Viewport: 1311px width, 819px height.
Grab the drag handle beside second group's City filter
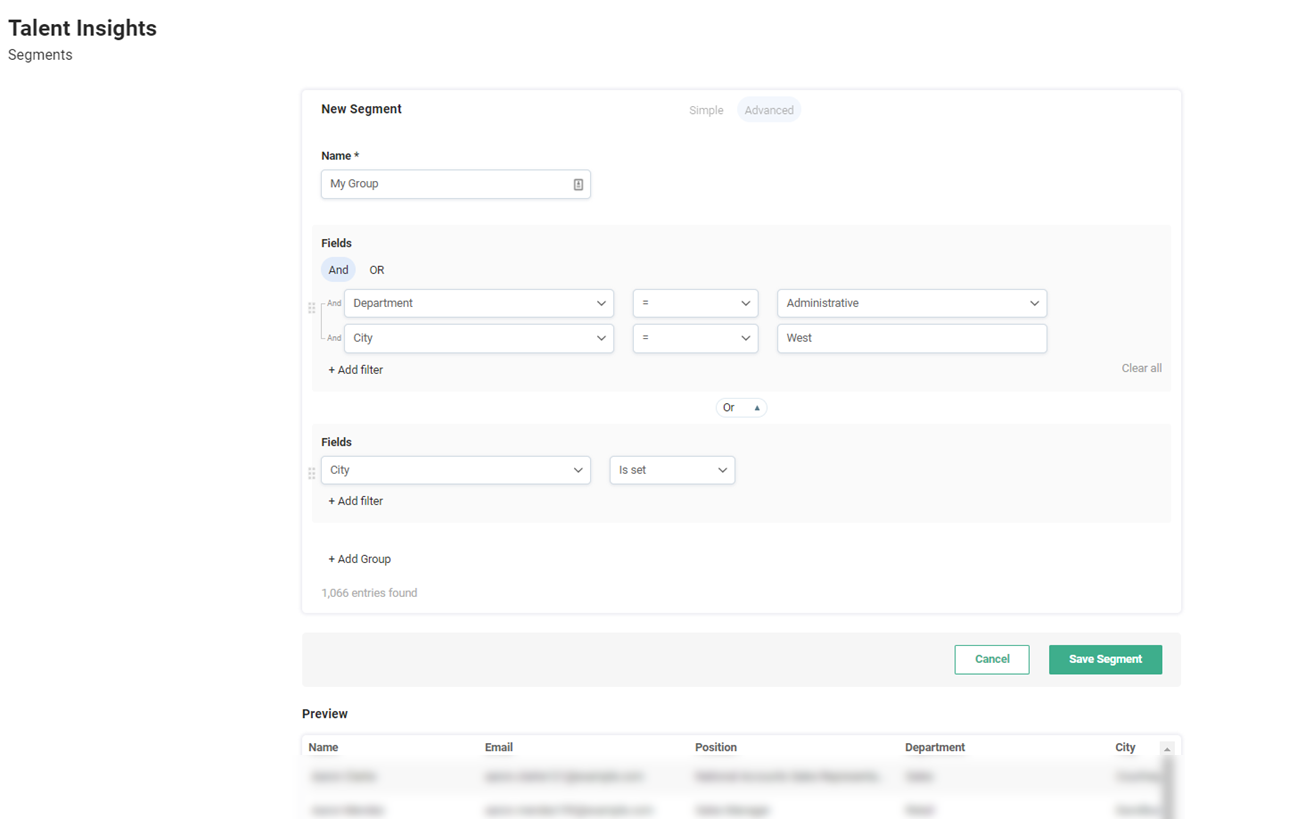(x=312, y=474)
